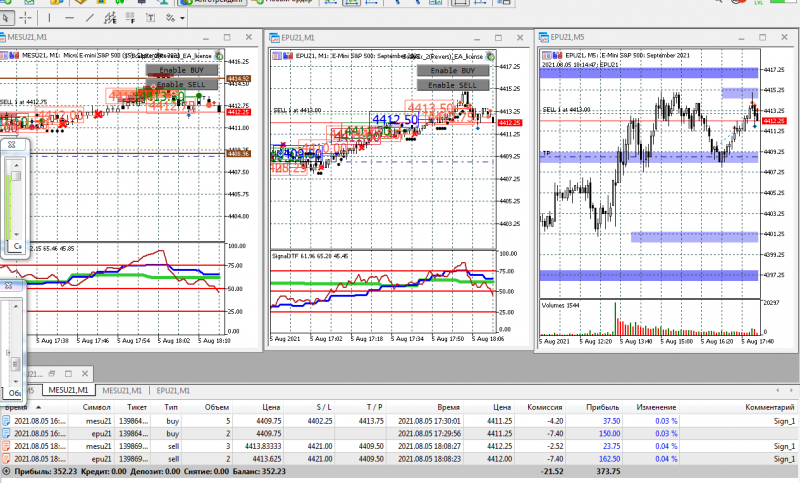Sort the history table by the Символ column

coord(91,407)
